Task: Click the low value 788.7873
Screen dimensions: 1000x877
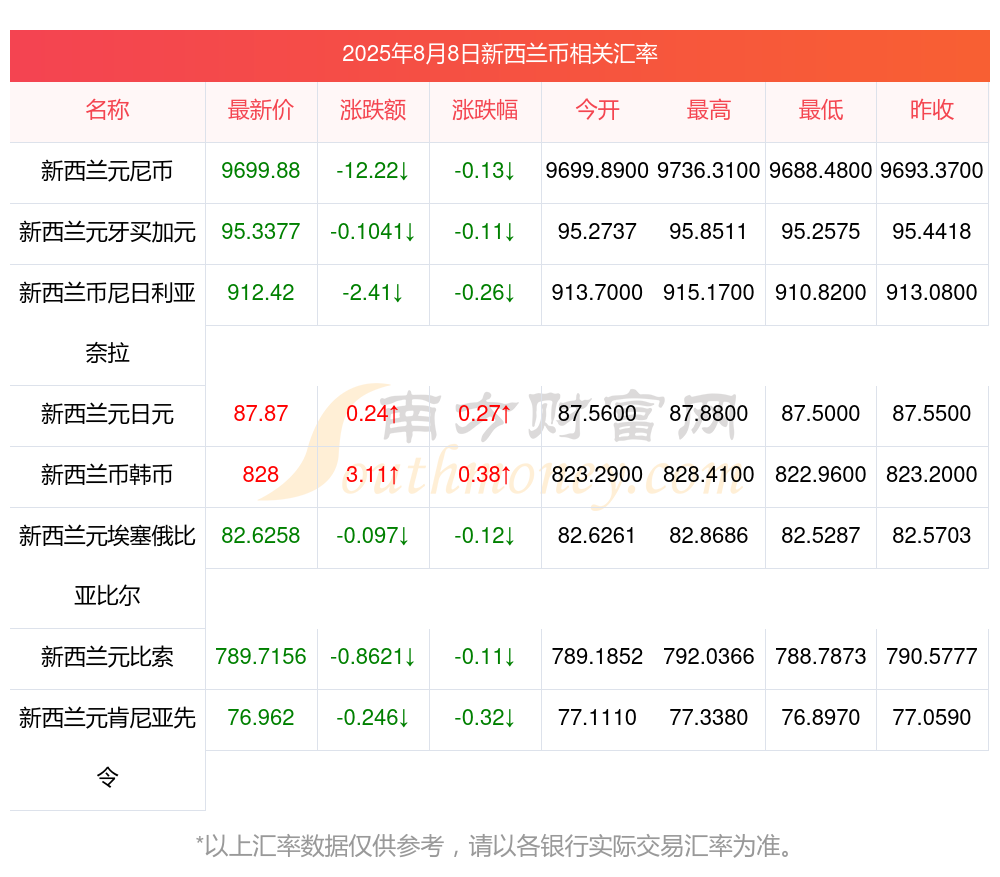Action: pyautogui.click(x=820, y=656)
